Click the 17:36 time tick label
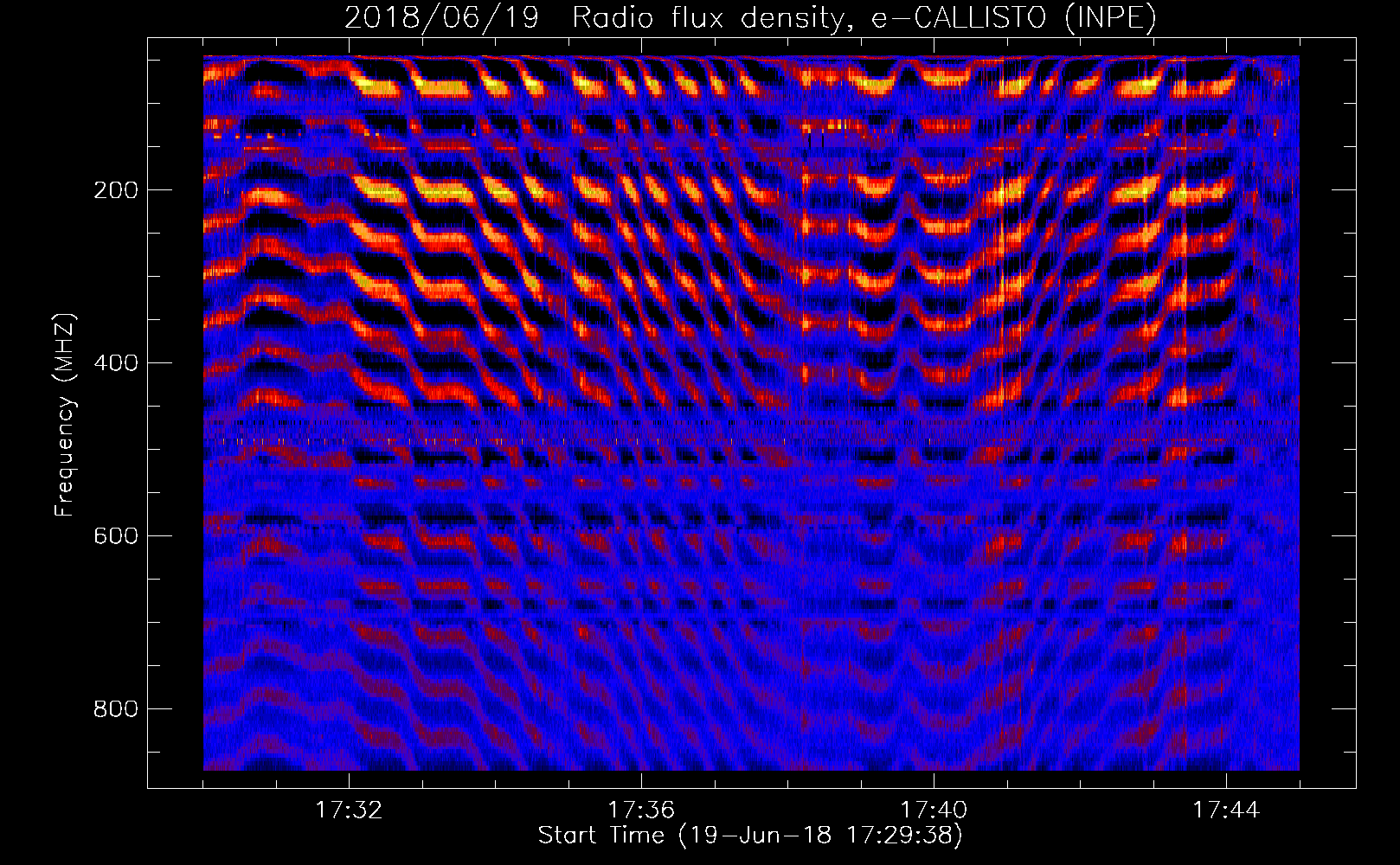 [x=641, y=811]
